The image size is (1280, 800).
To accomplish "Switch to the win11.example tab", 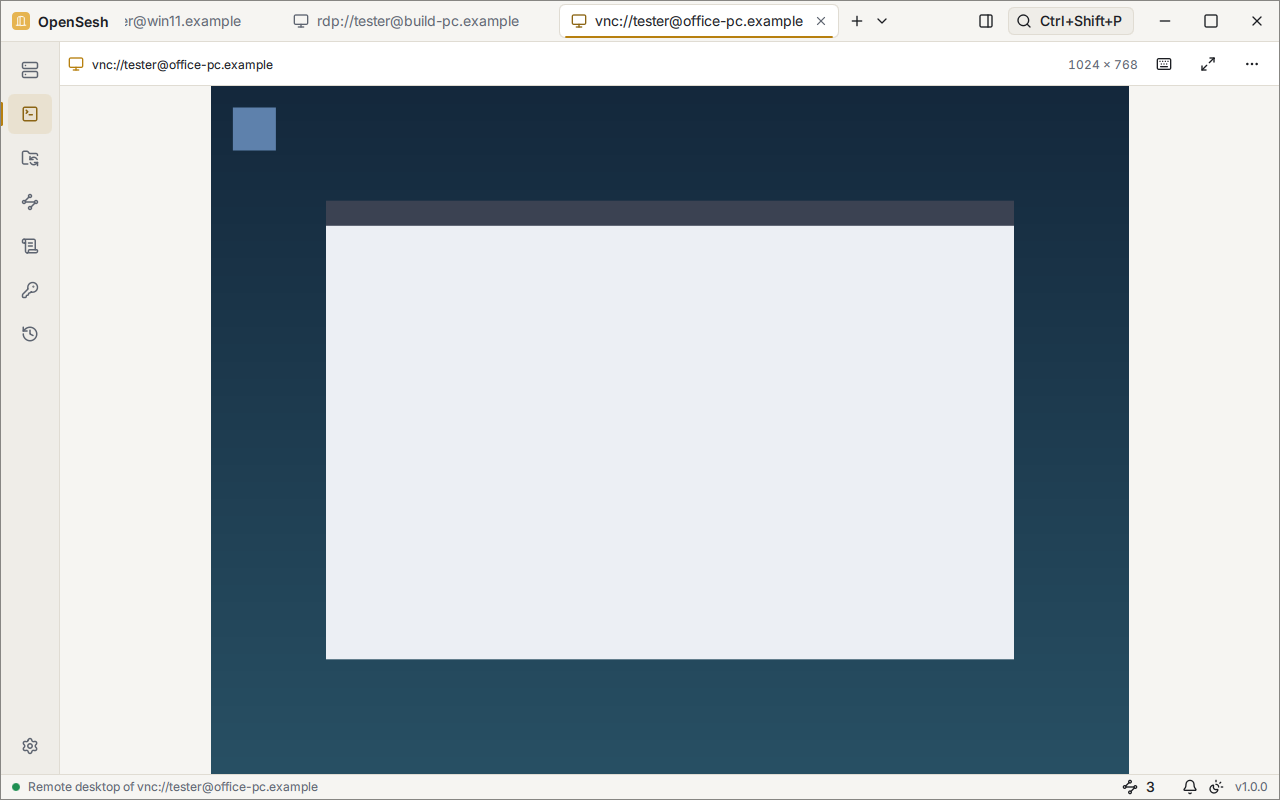I will tap(188, 21).
